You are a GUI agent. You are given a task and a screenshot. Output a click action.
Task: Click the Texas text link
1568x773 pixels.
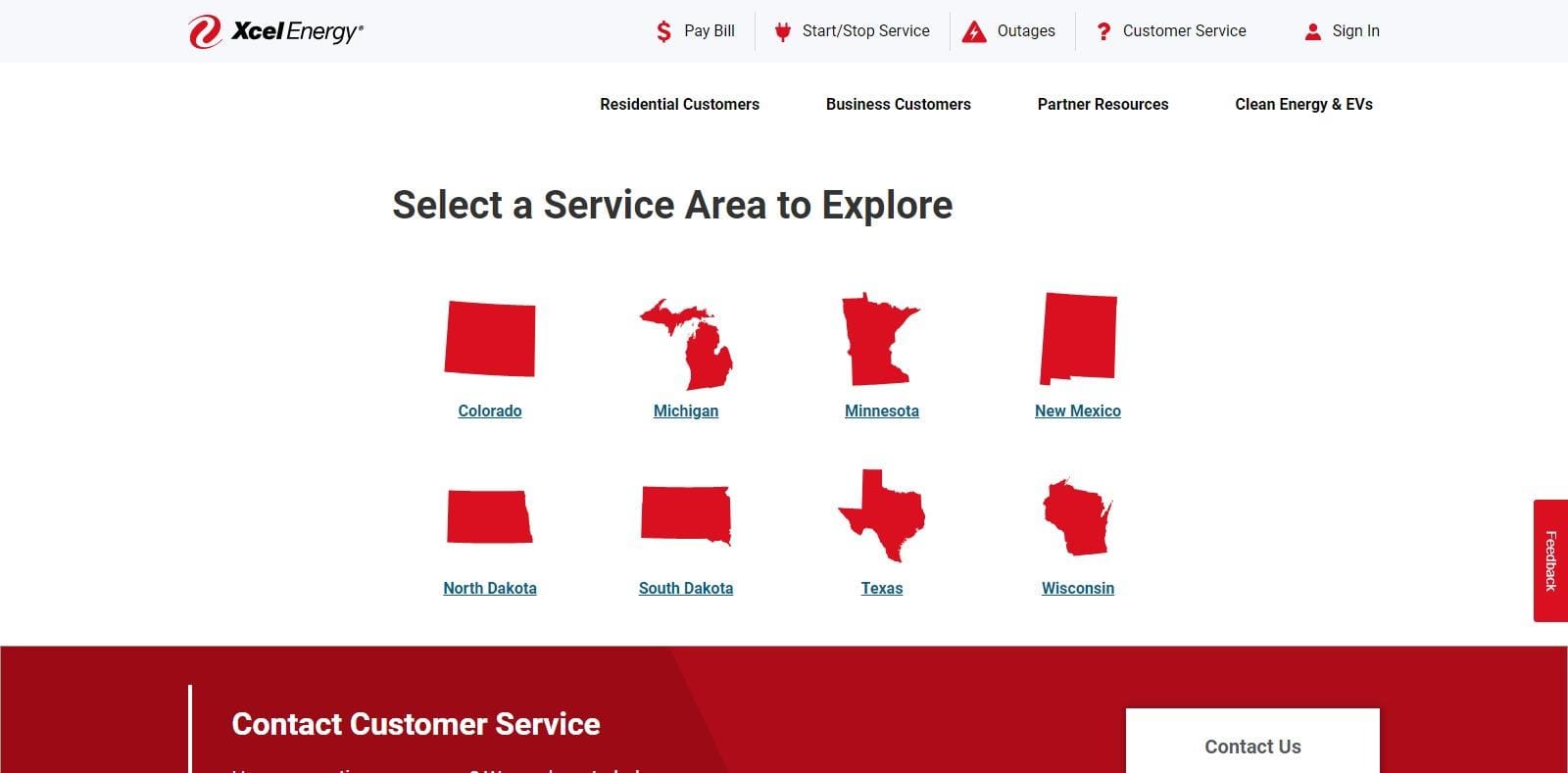click(x=882, y=588)
